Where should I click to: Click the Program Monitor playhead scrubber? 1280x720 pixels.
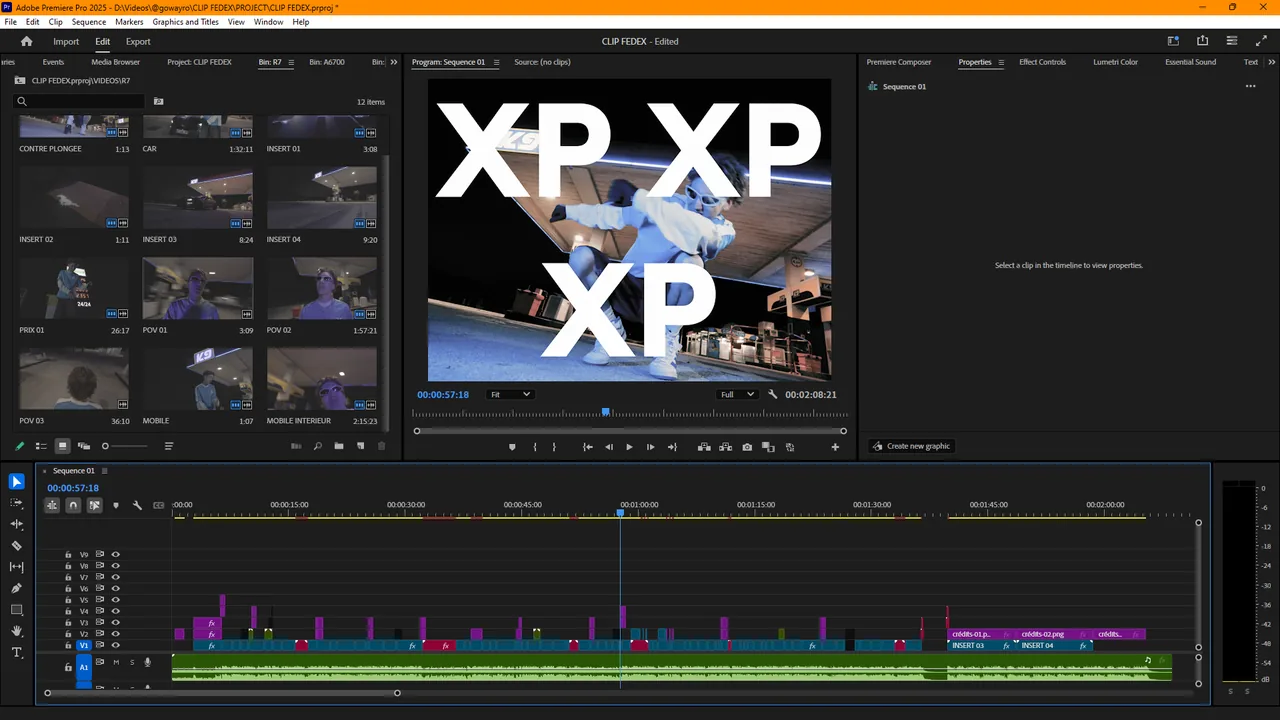(x=605, y=412)
